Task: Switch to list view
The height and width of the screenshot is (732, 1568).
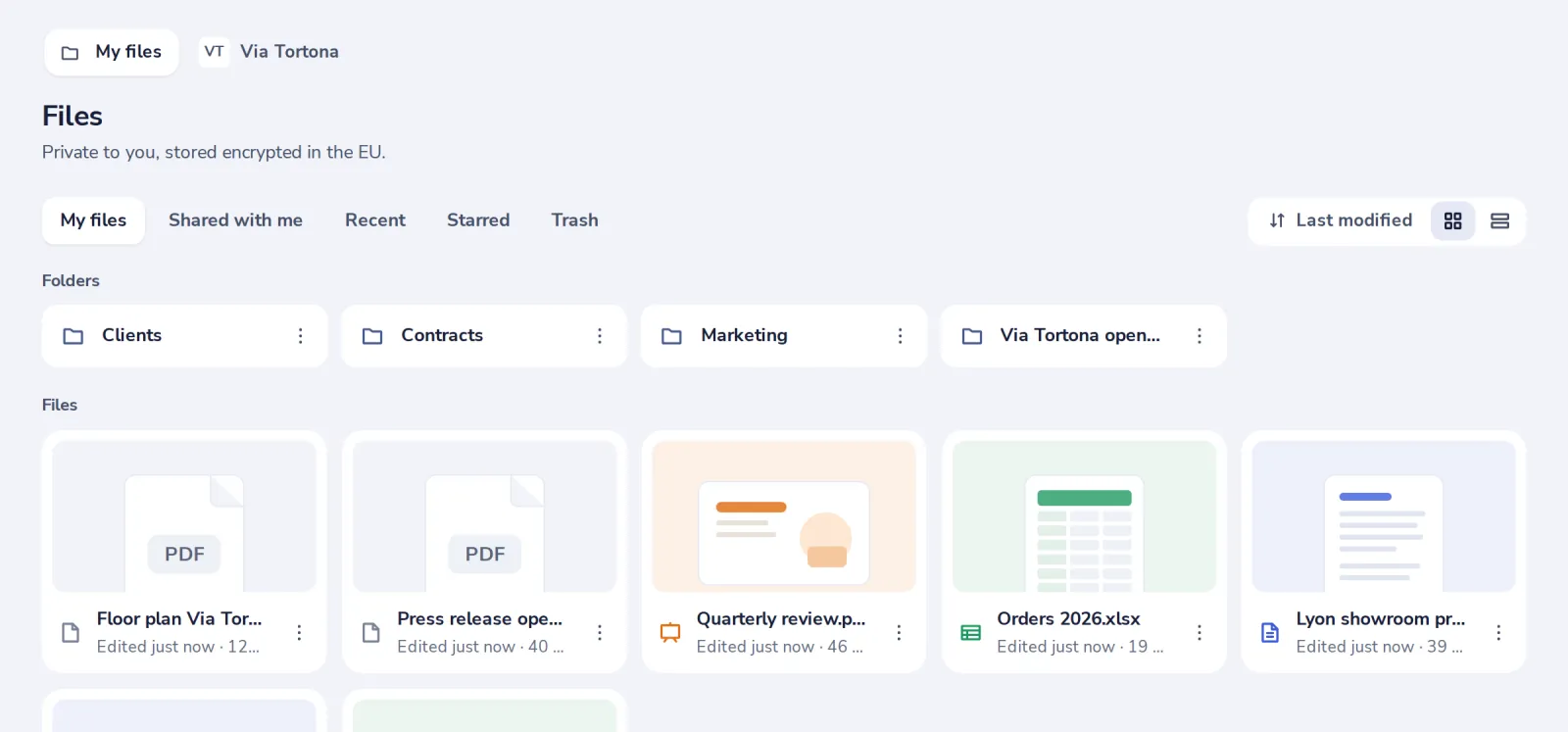Action: coord(1499,221)
